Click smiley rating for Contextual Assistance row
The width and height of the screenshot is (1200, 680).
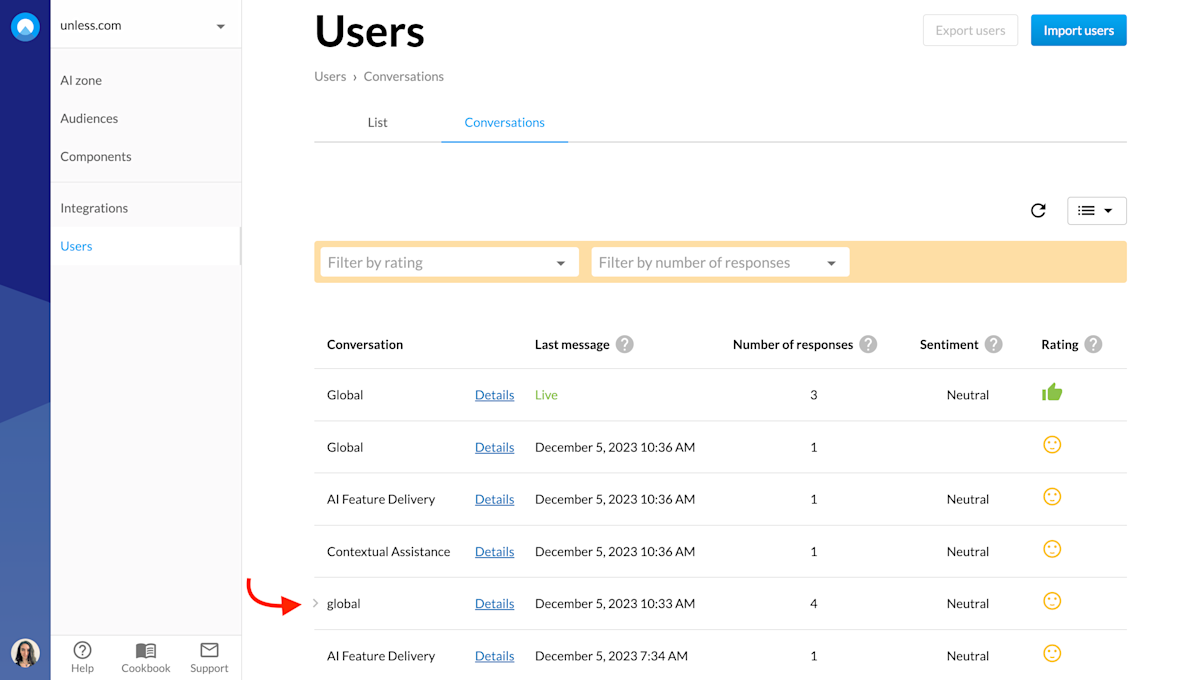coord(1052,549)
